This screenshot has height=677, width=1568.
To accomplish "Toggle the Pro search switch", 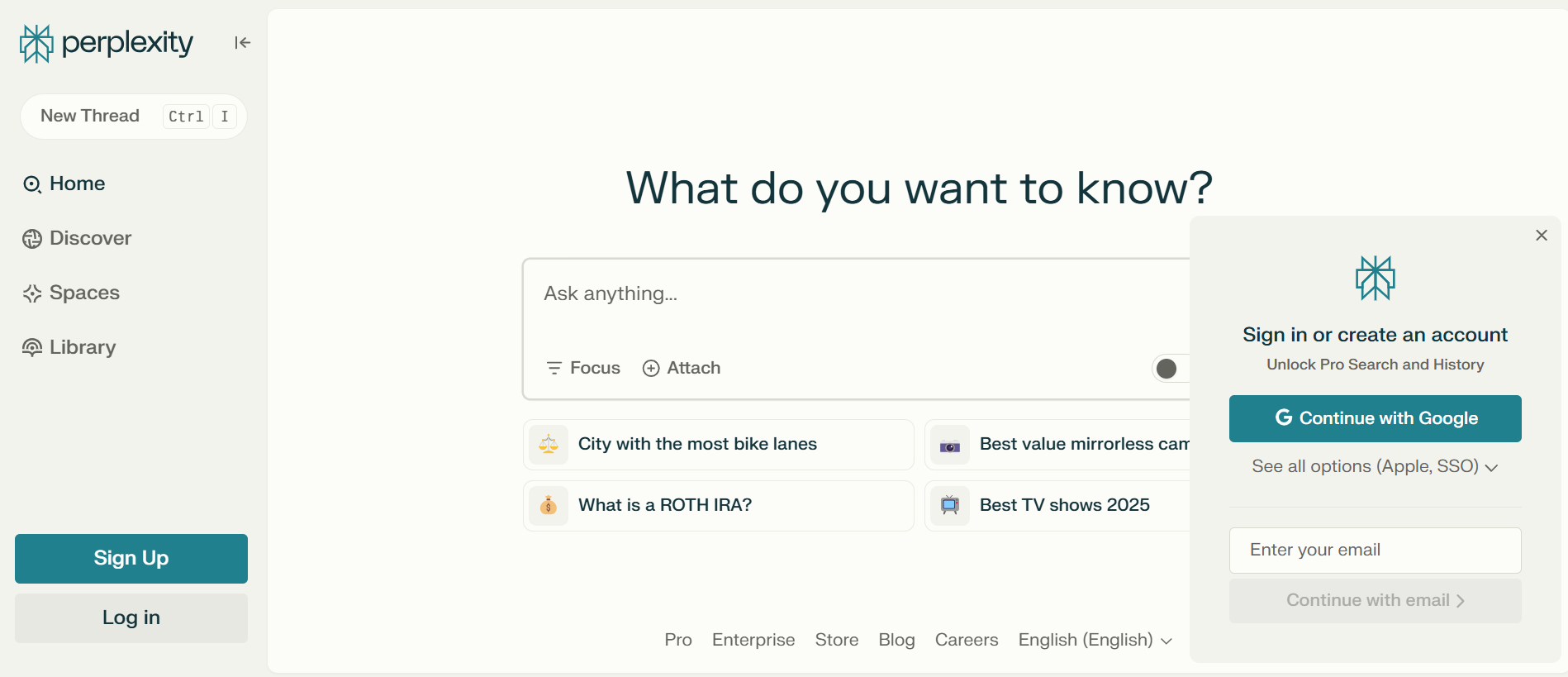I will tap(1171, 369).
